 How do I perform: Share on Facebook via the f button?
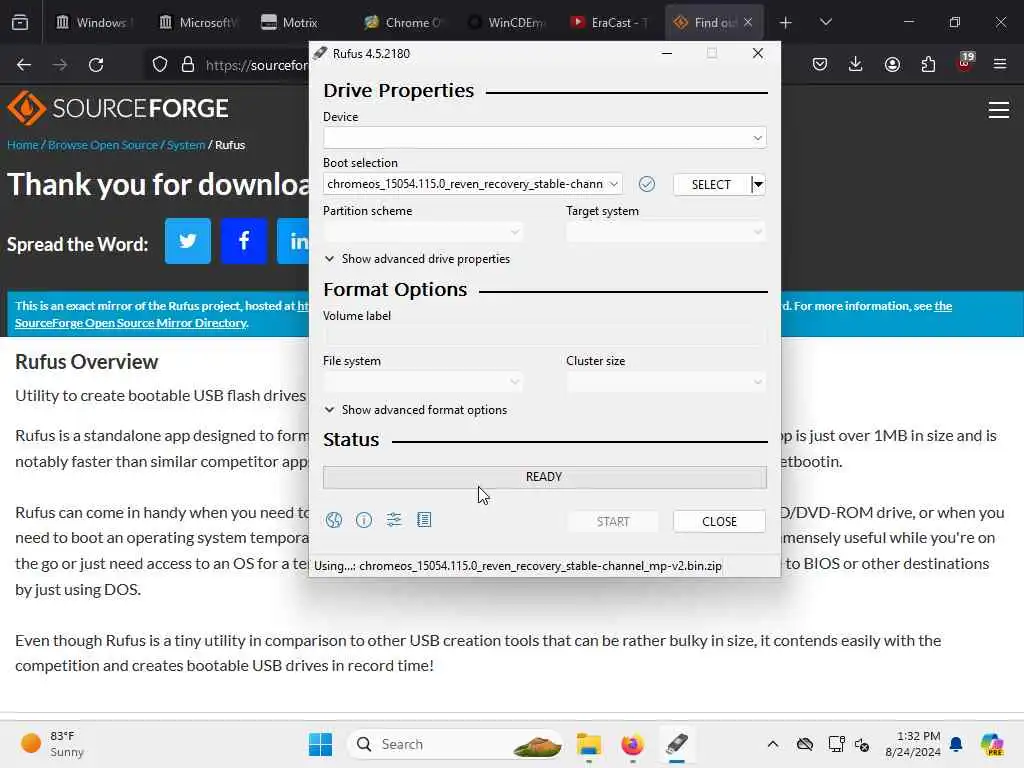[244, 241]
